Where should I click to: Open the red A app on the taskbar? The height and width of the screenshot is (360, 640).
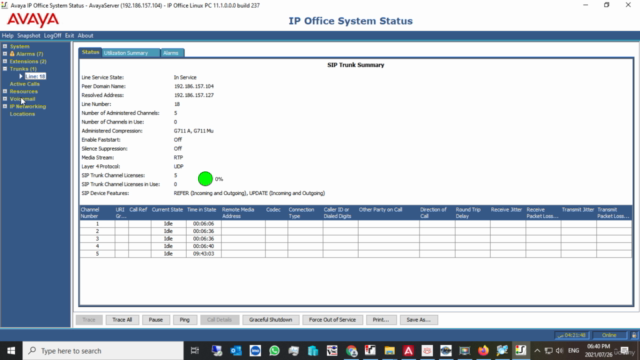pyautogui.click(x=409, y=351)
